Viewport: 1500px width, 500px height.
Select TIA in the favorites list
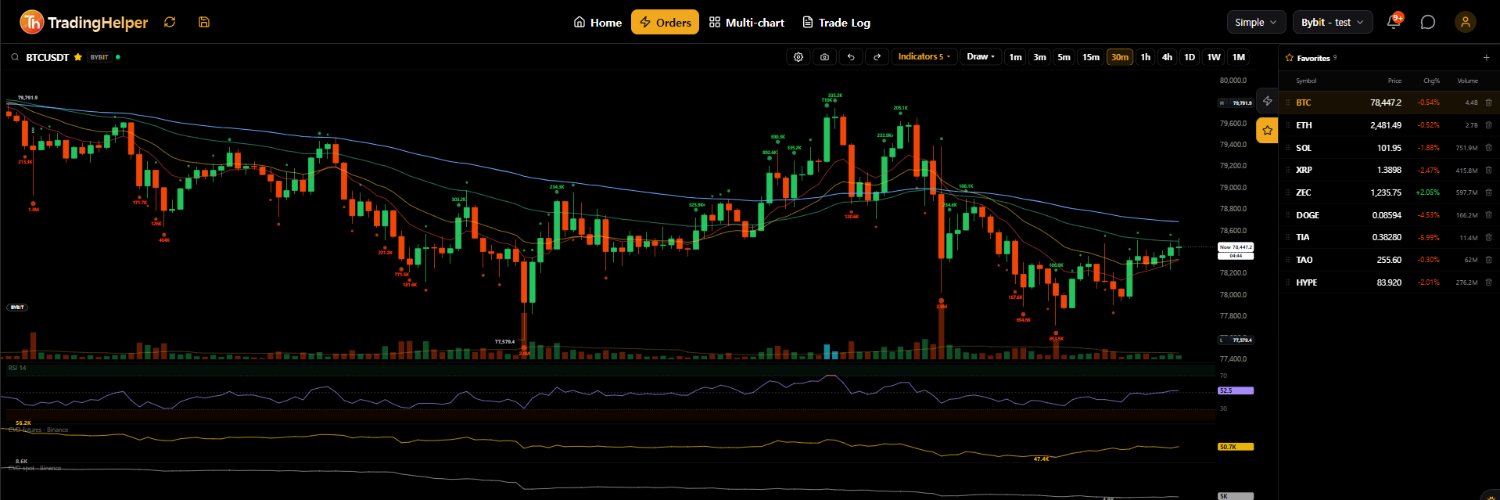[x=1389, y=237]
